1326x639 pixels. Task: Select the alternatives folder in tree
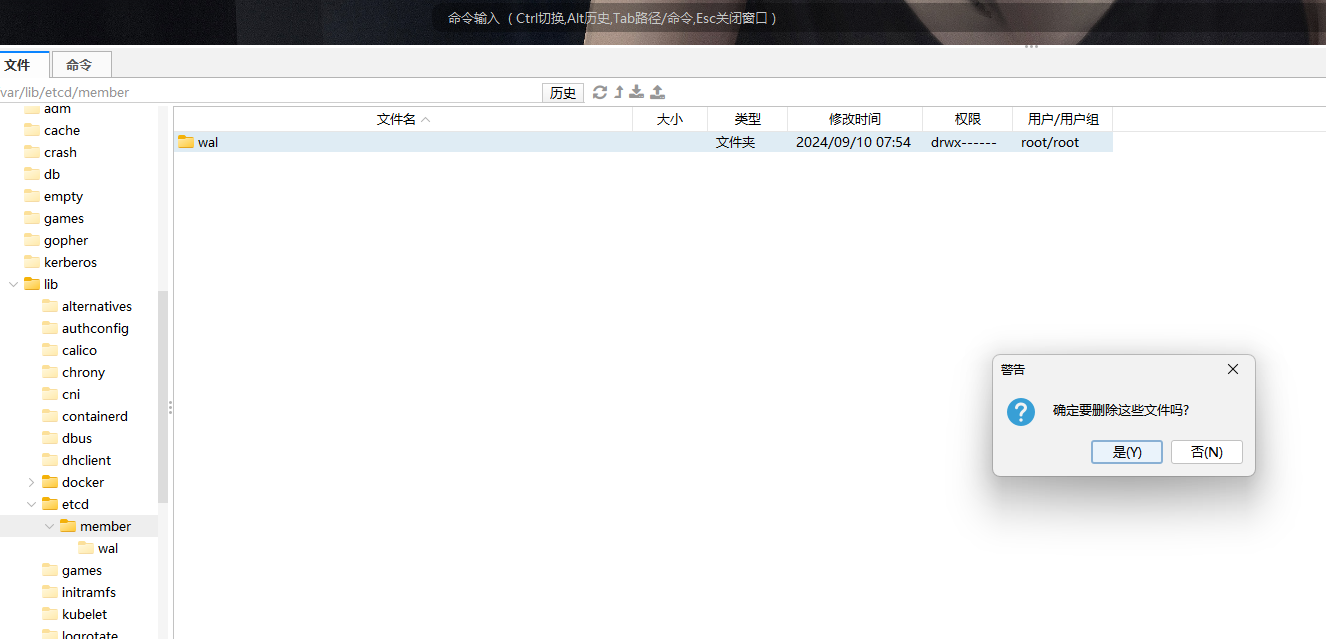97,306
